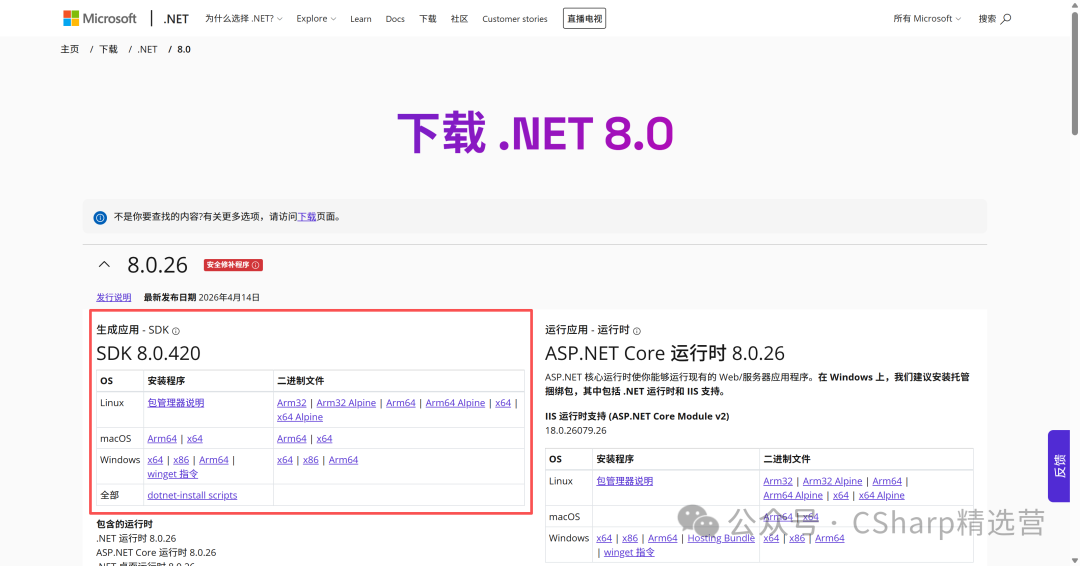Open the 下载 nav item
Screen dimensions: 1080x566
click(x=428, y=19)
